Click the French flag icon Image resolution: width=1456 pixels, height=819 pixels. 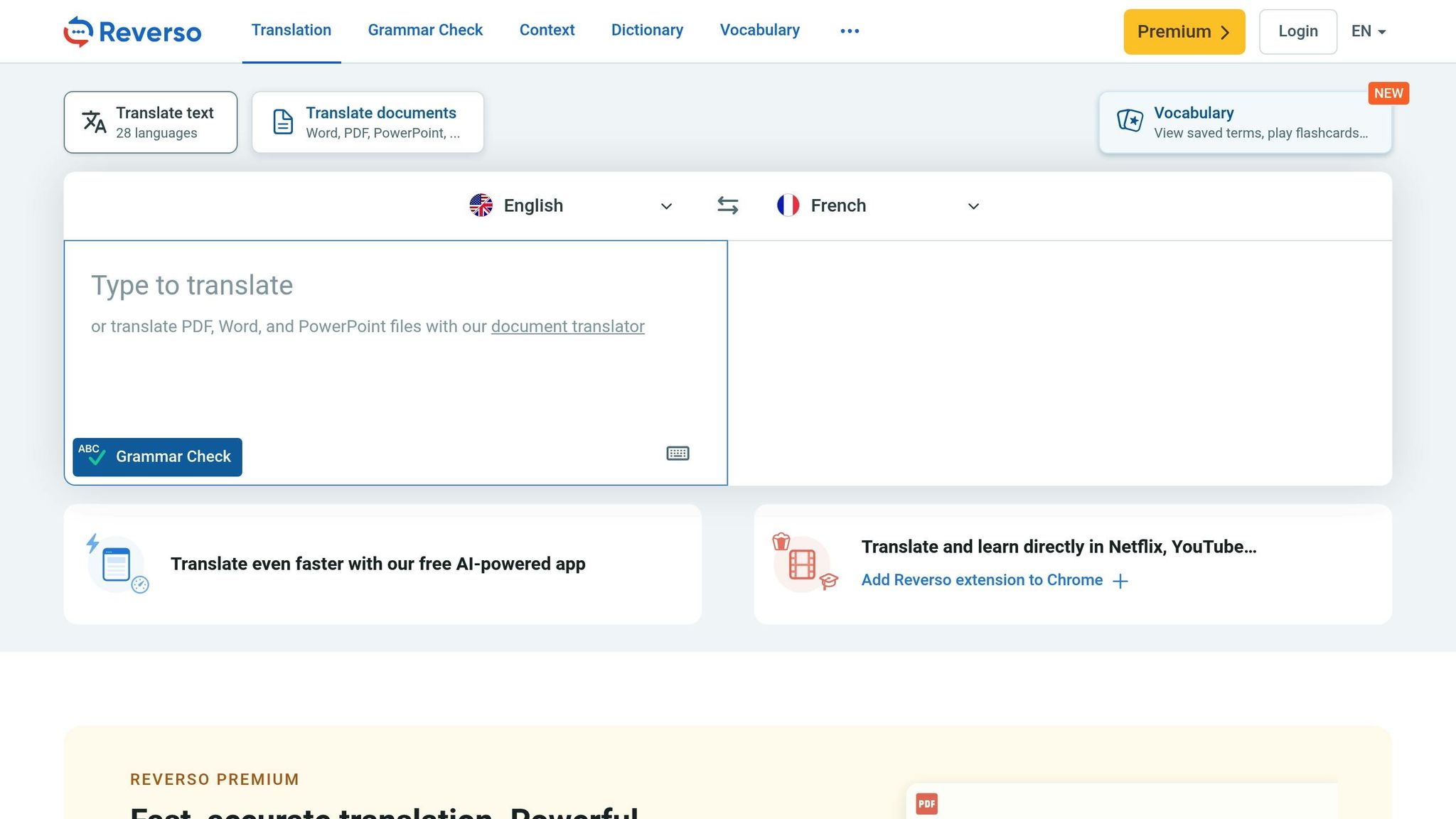tap(788, 205)
